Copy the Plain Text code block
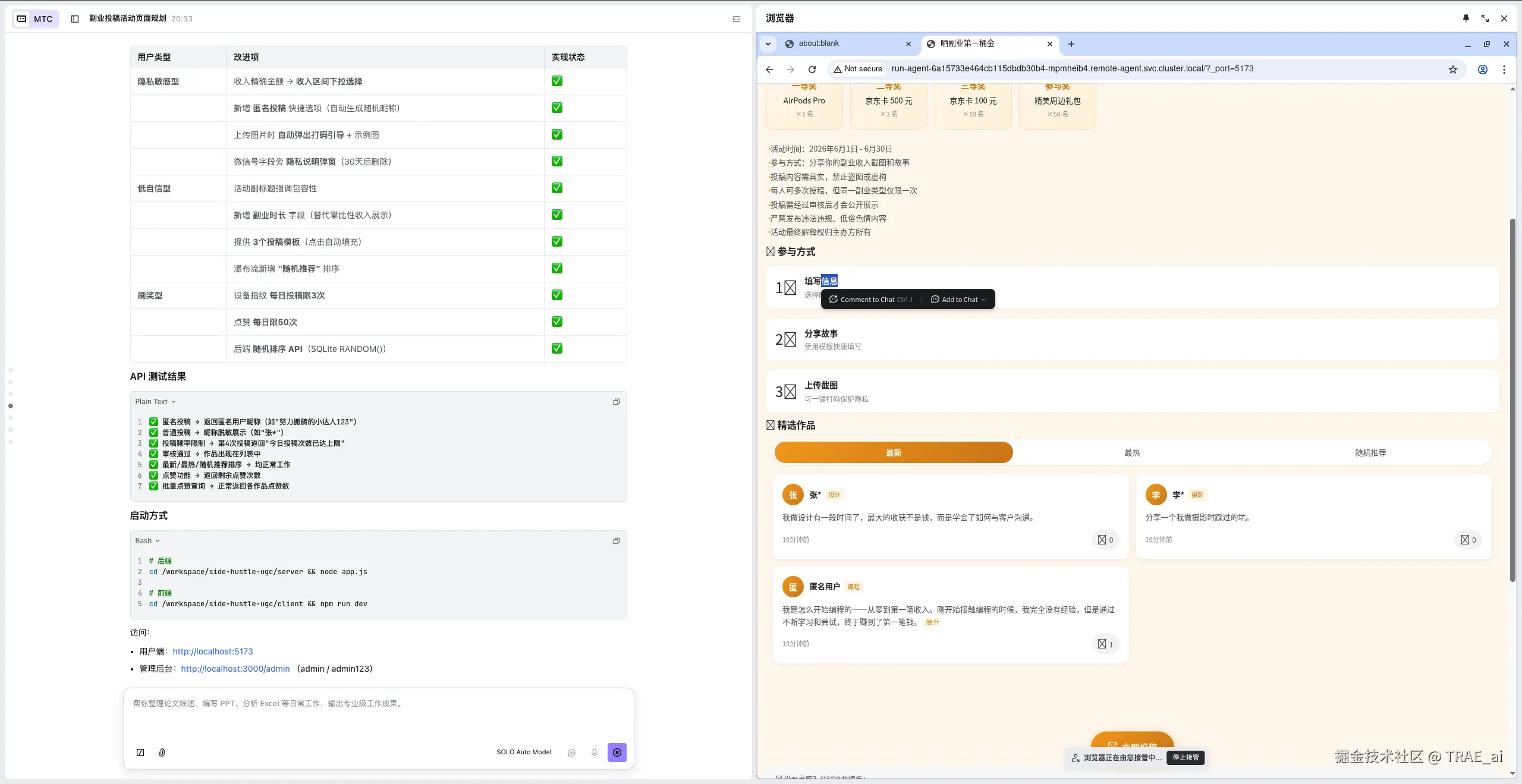This screenshot has width=1522, height=784. click(x=617, y=402)
